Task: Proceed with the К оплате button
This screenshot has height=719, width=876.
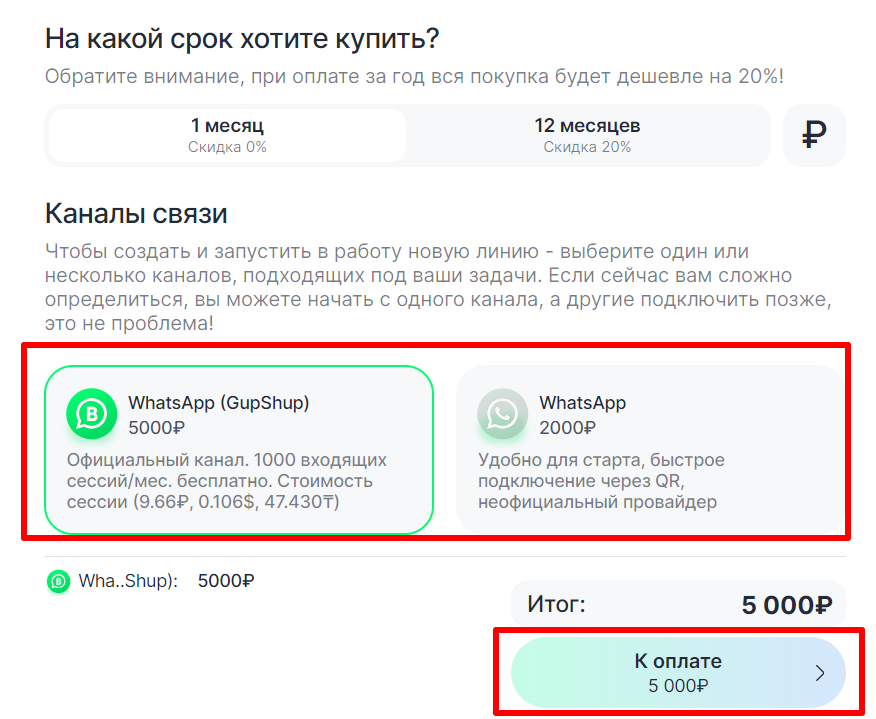Action: [678, 673]
